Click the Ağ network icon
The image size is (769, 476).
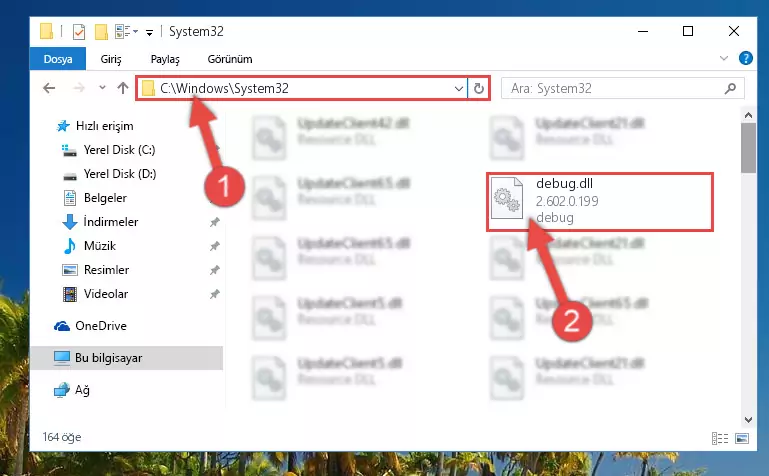point(62,390)
